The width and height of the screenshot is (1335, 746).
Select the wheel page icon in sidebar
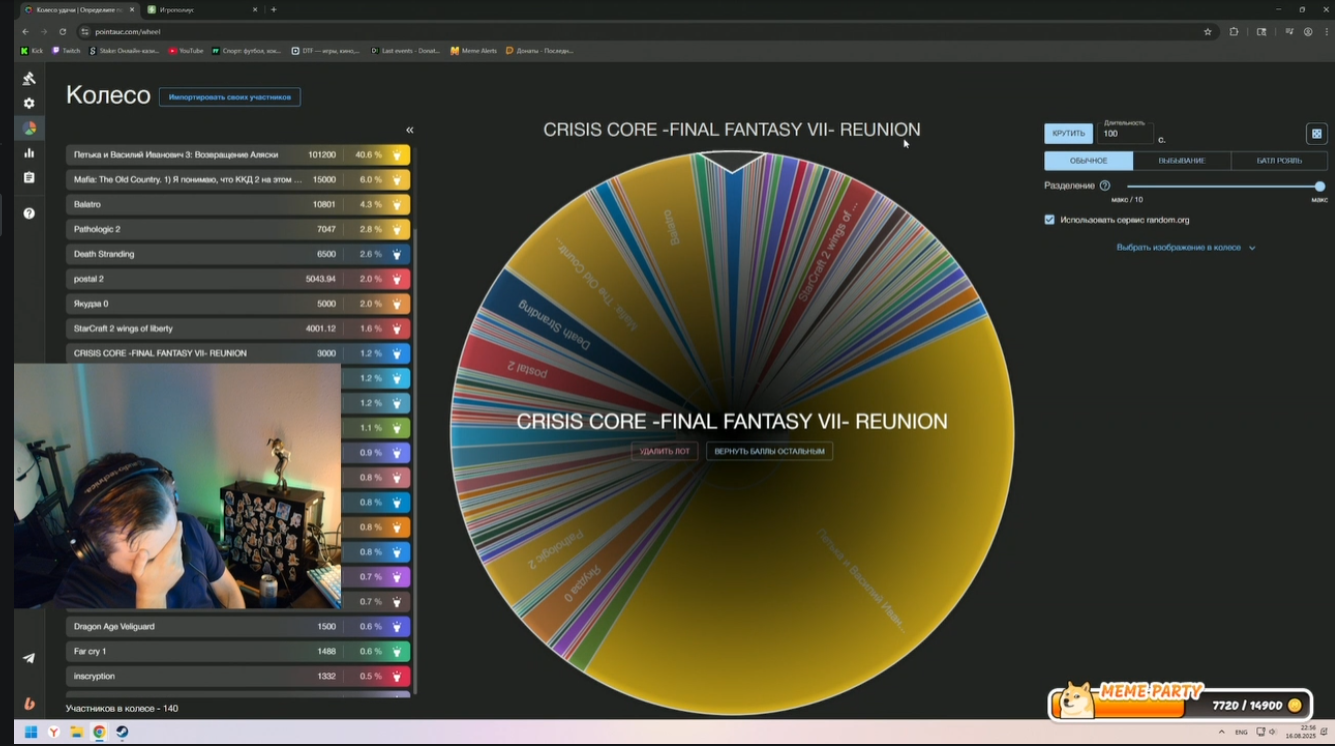(29, 128)
